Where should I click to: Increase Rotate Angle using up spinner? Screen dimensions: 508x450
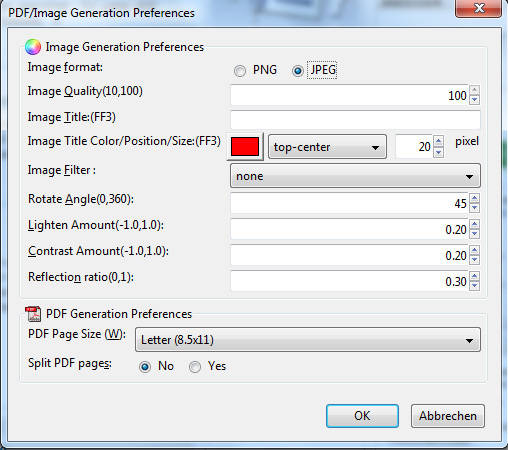tap(474, 198)
